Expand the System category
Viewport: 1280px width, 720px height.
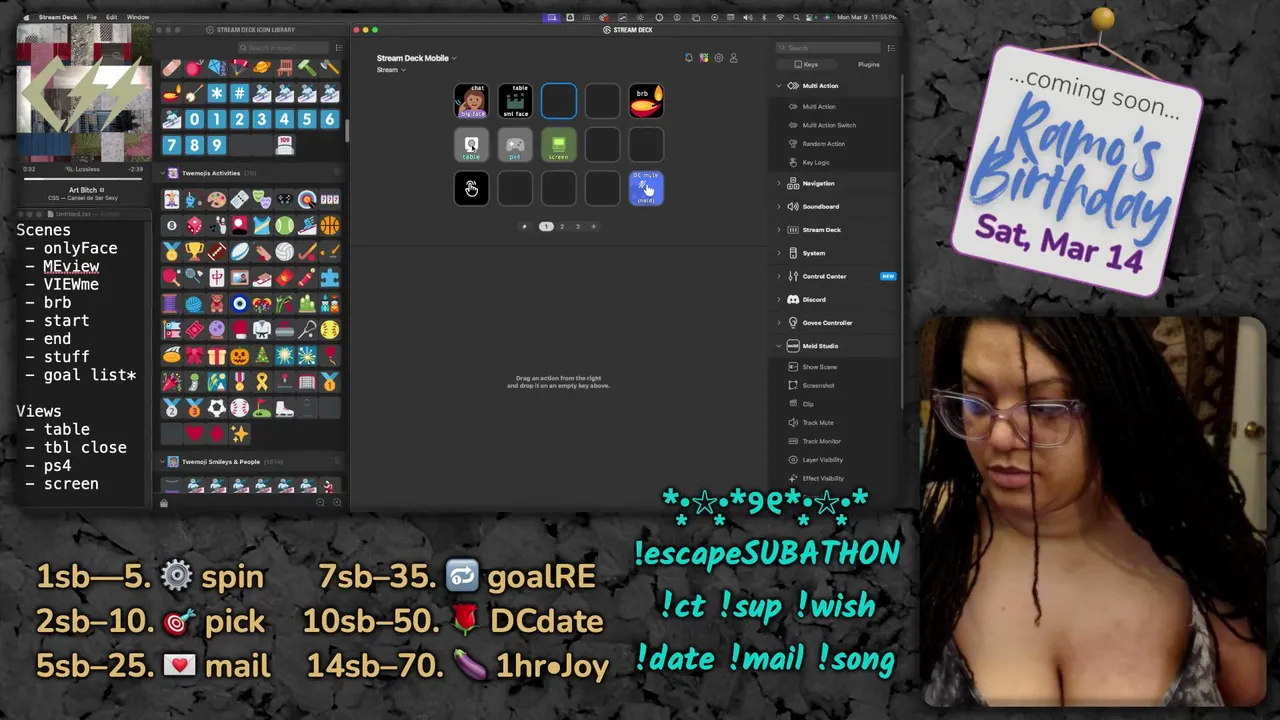(779, 253)
